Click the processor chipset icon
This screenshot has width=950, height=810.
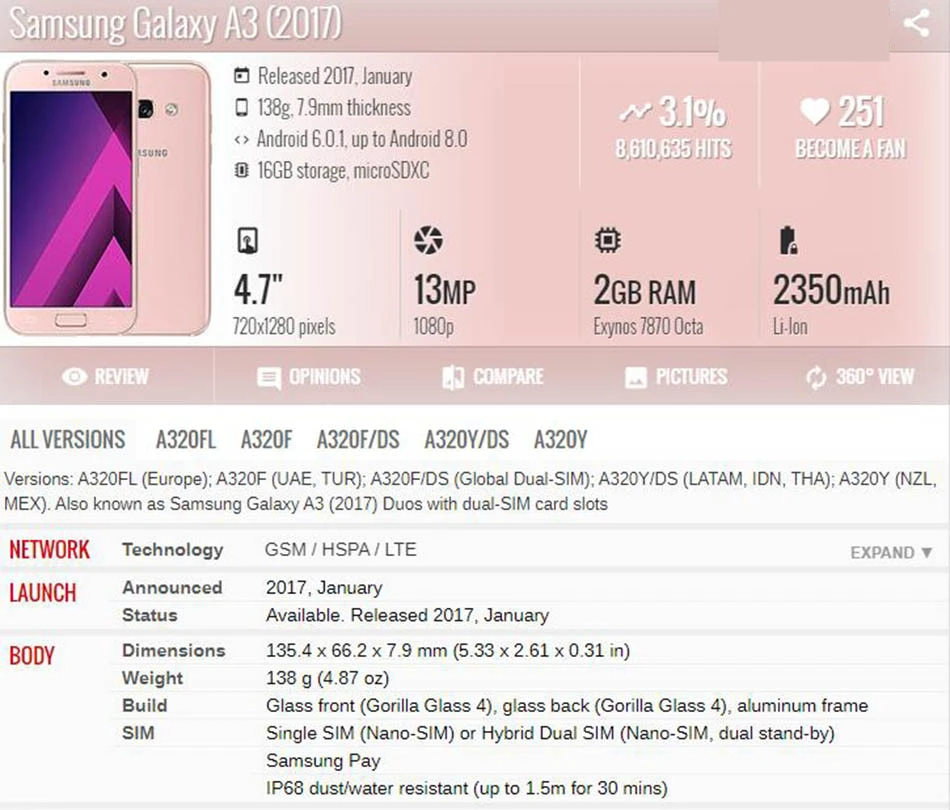pos(608,240)
